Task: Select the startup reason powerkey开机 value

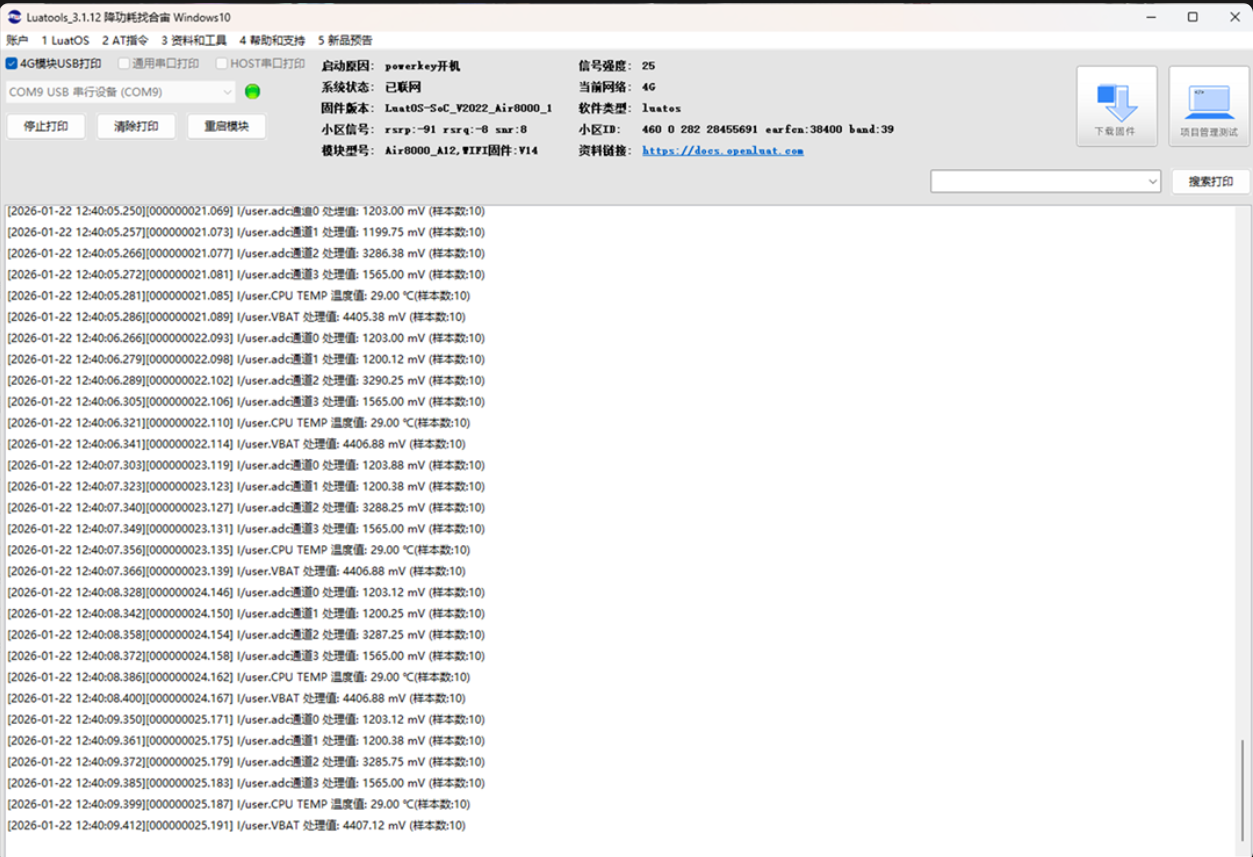Action: [x=422, y=66]
